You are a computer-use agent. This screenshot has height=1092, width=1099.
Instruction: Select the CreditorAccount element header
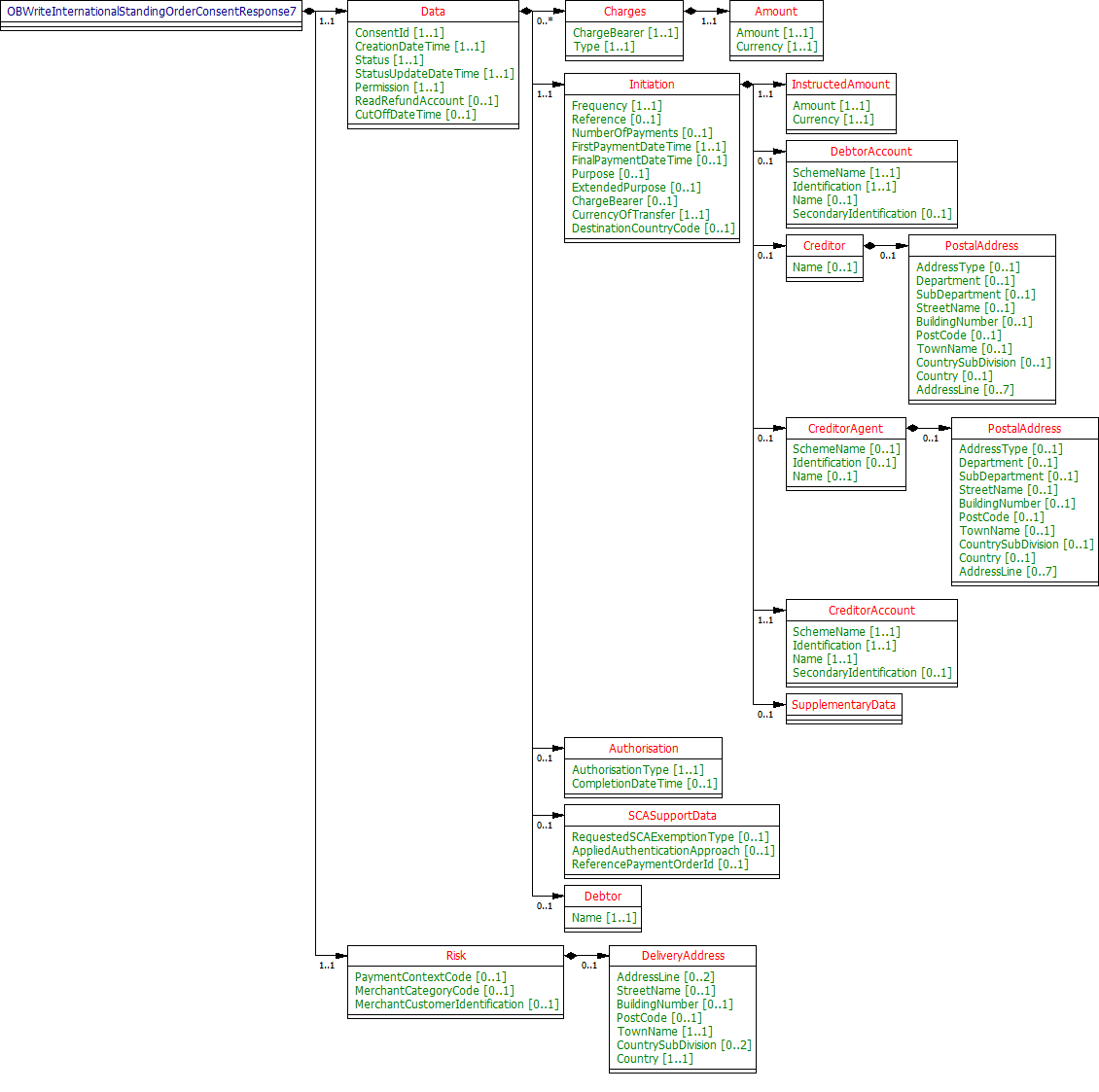tap(871, 610)
